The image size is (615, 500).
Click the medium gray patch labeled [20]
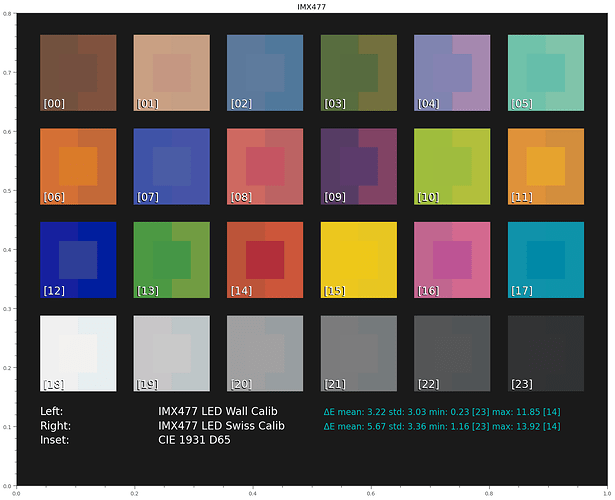pos(265,353)
